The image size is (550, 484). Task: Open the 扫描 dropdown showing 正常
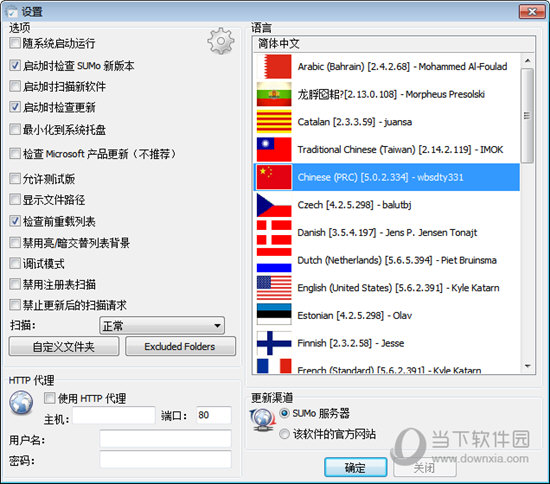coord(162,325)
